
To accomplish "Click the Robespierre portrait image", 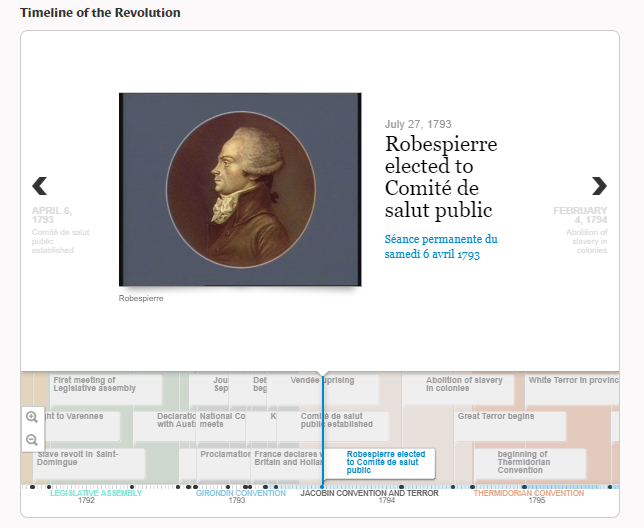I will 240,189.
